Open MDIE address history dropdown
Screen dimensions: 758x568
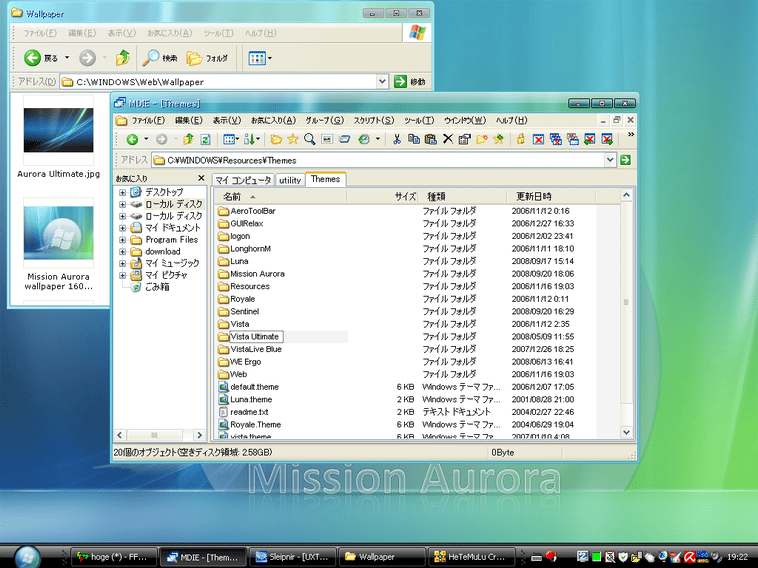[x=610, y=160]
